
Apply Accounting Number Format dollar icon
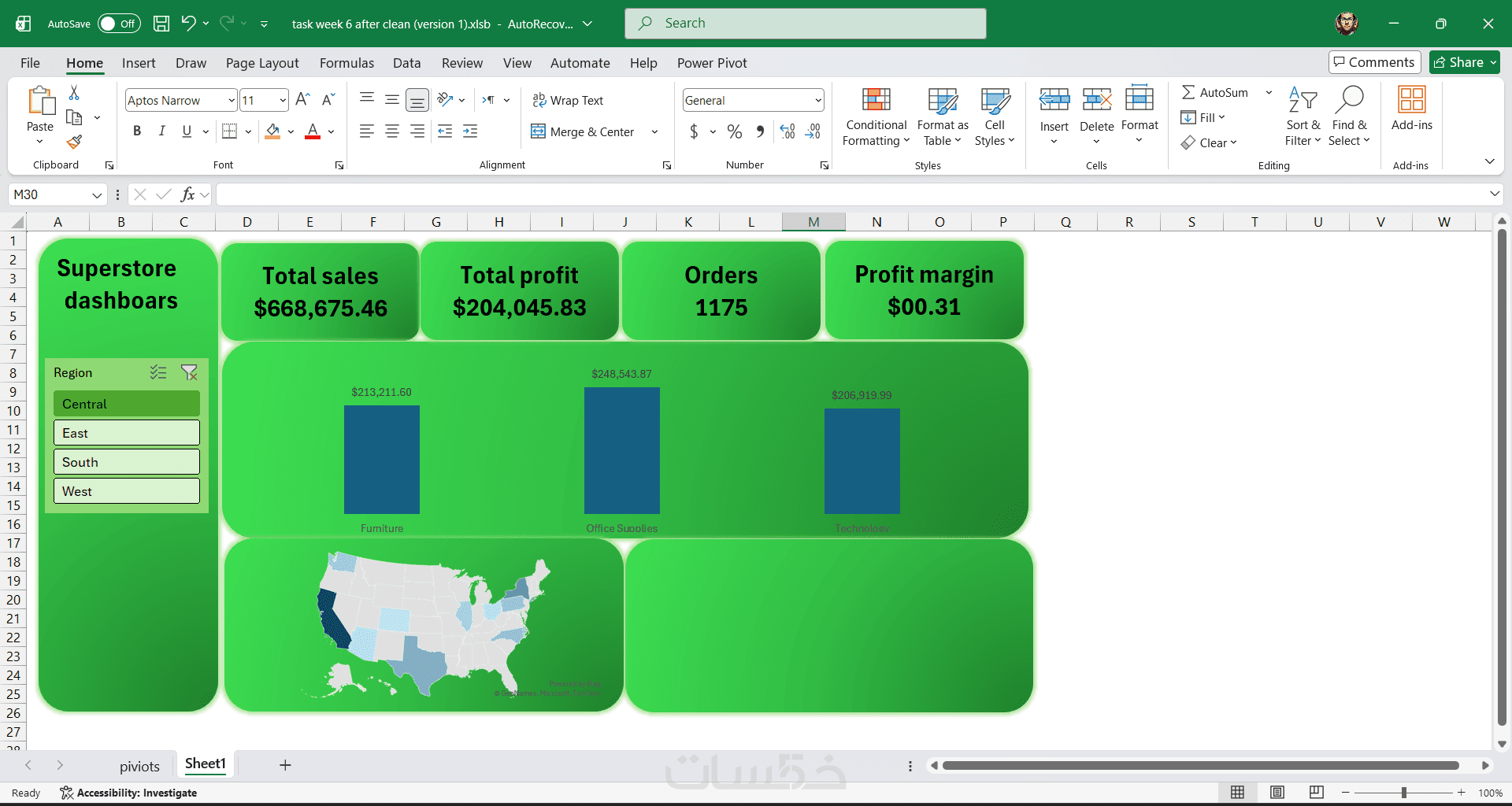click(x=694, y=131)
